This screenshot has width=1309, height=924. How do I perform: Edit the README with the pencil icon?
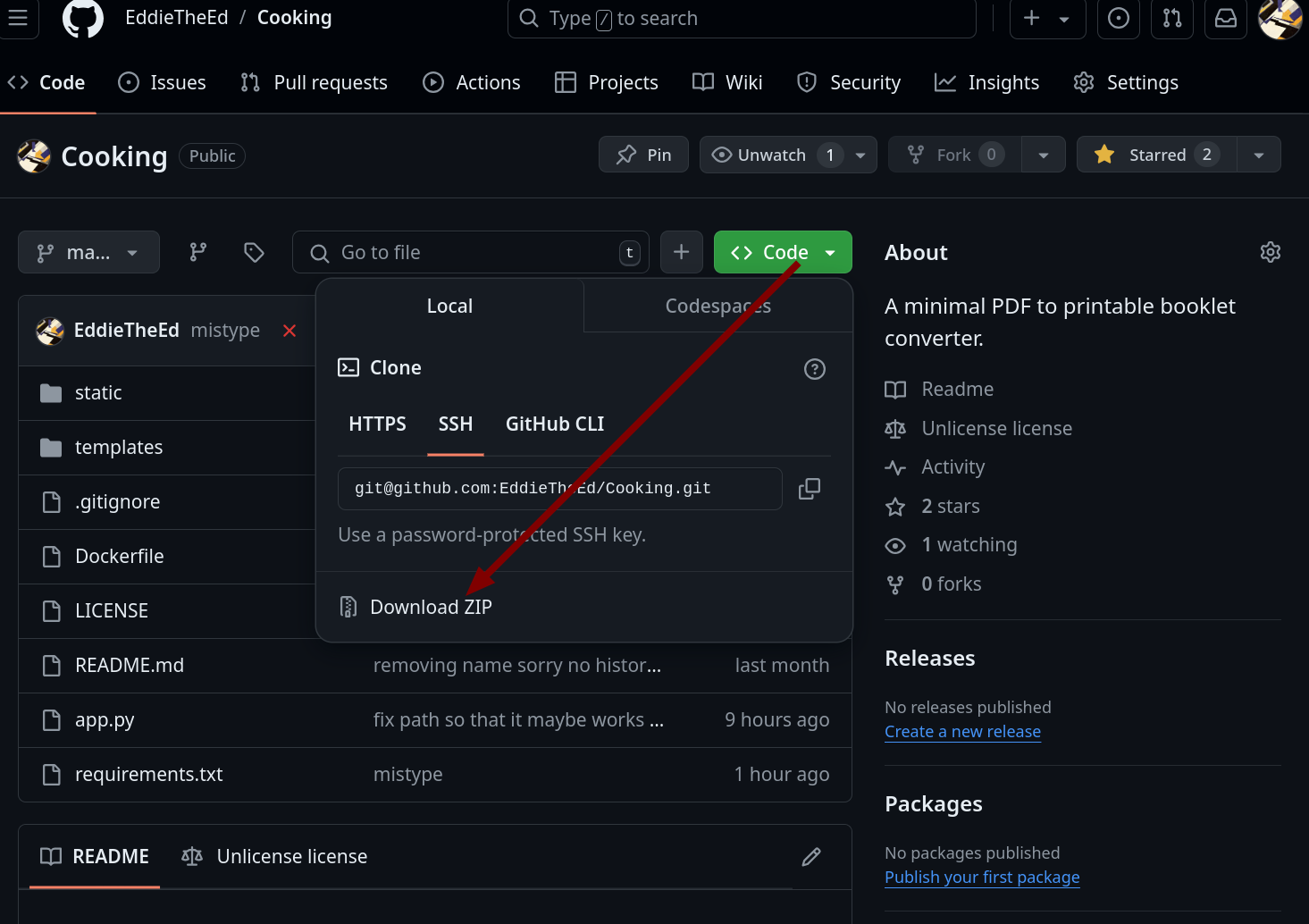[x=811, y=857]
